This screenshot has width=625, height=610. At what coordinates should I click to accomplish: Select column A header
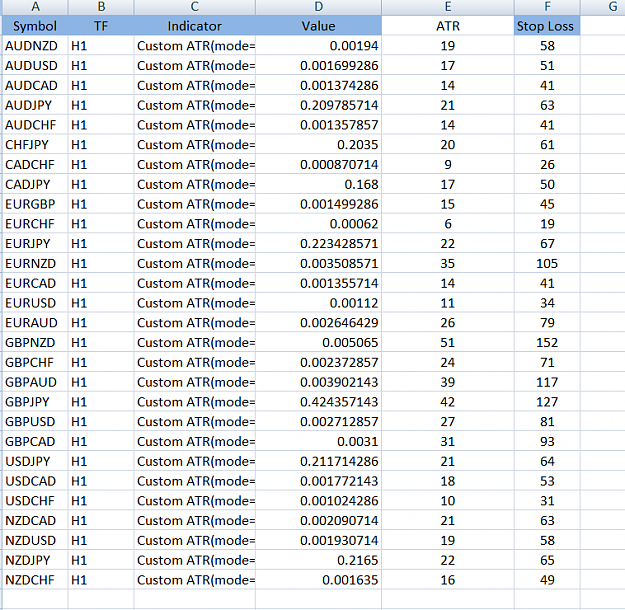[x=35, y=7]
